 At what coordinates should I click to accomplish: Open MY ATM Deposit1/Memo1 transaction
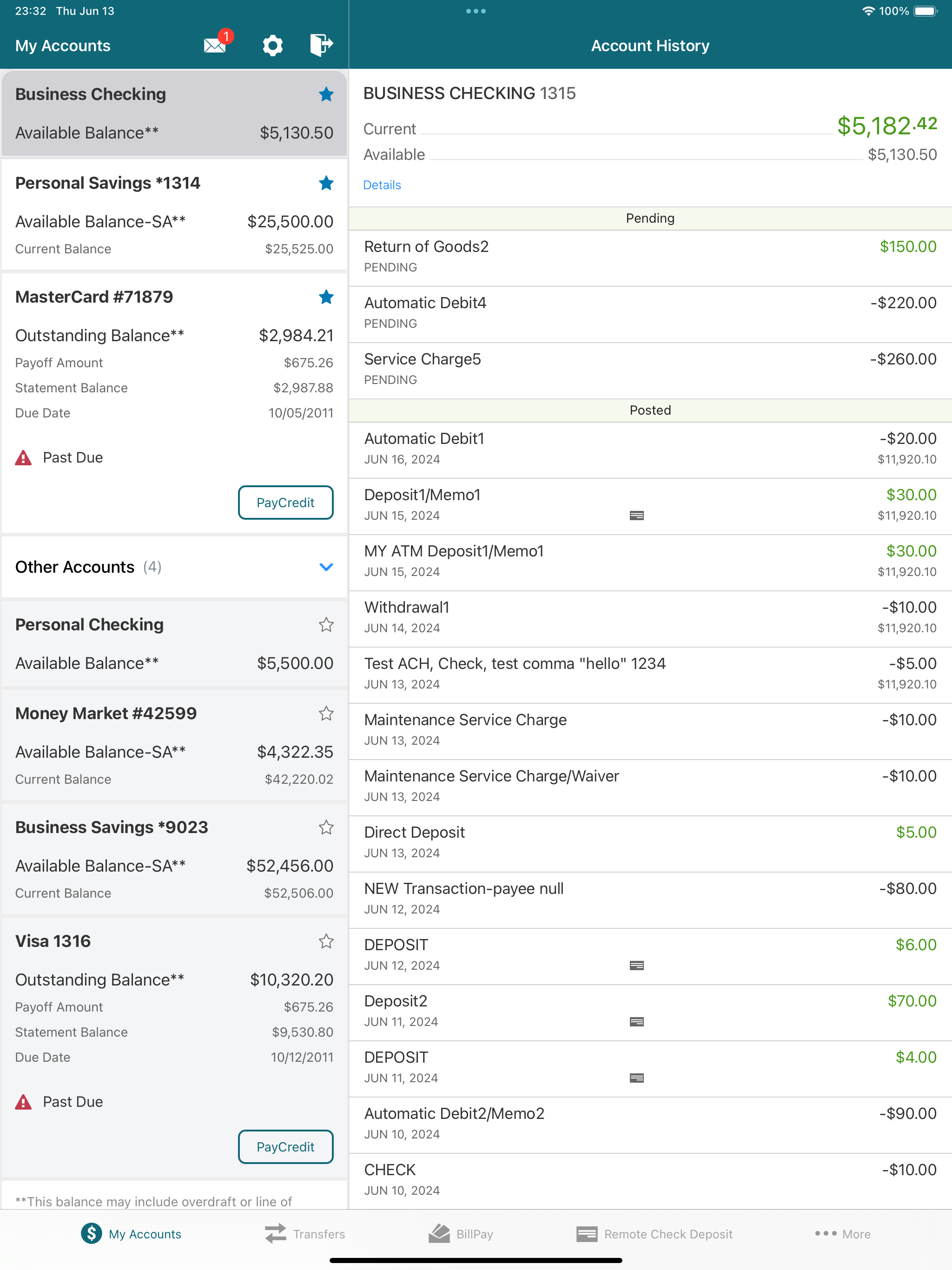click(650, 562)
